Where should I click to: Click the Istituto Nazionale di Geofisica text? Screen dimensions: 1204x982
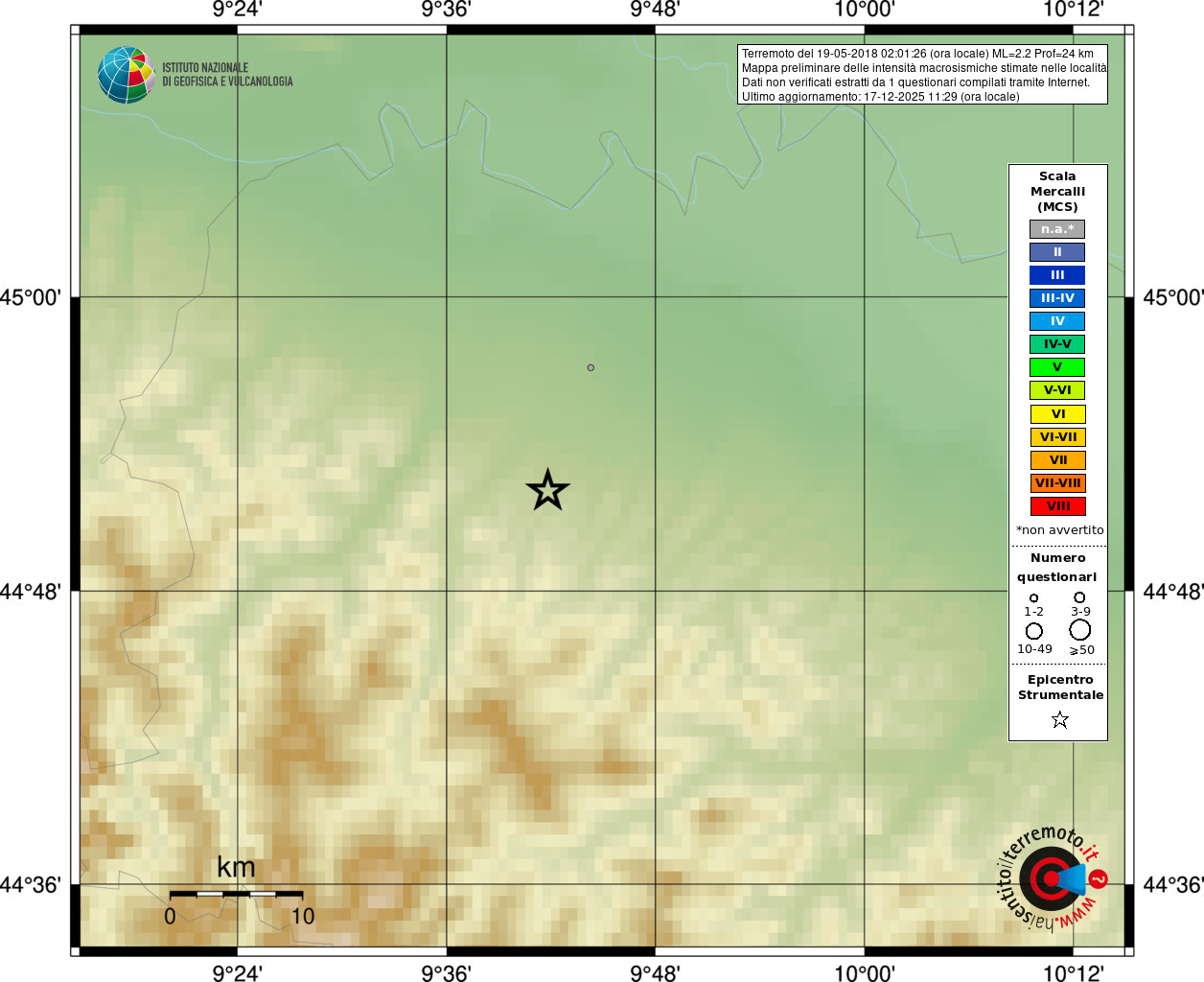click(x=227, y=75)
